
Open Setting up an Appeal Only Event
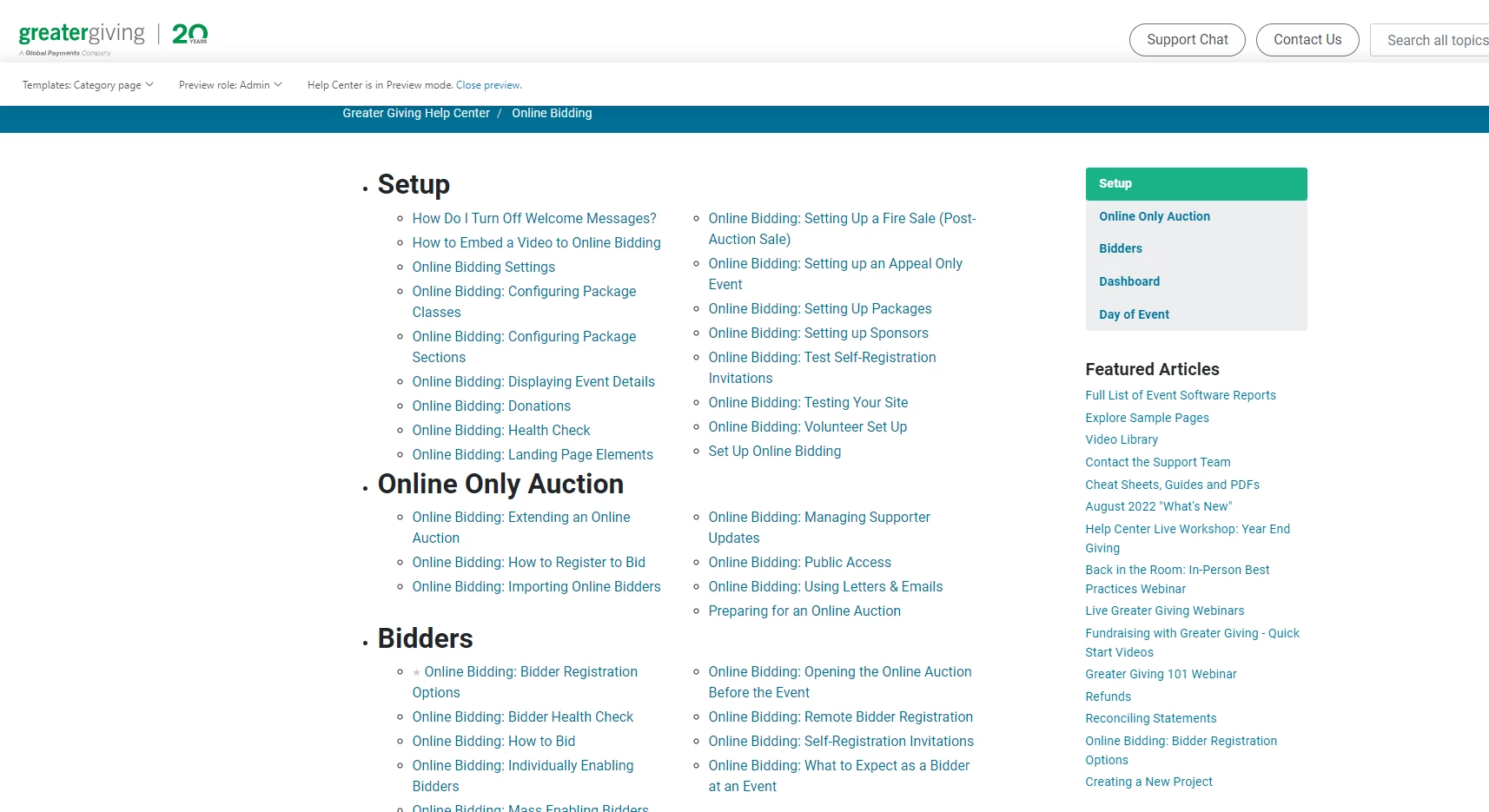point(835,274)
